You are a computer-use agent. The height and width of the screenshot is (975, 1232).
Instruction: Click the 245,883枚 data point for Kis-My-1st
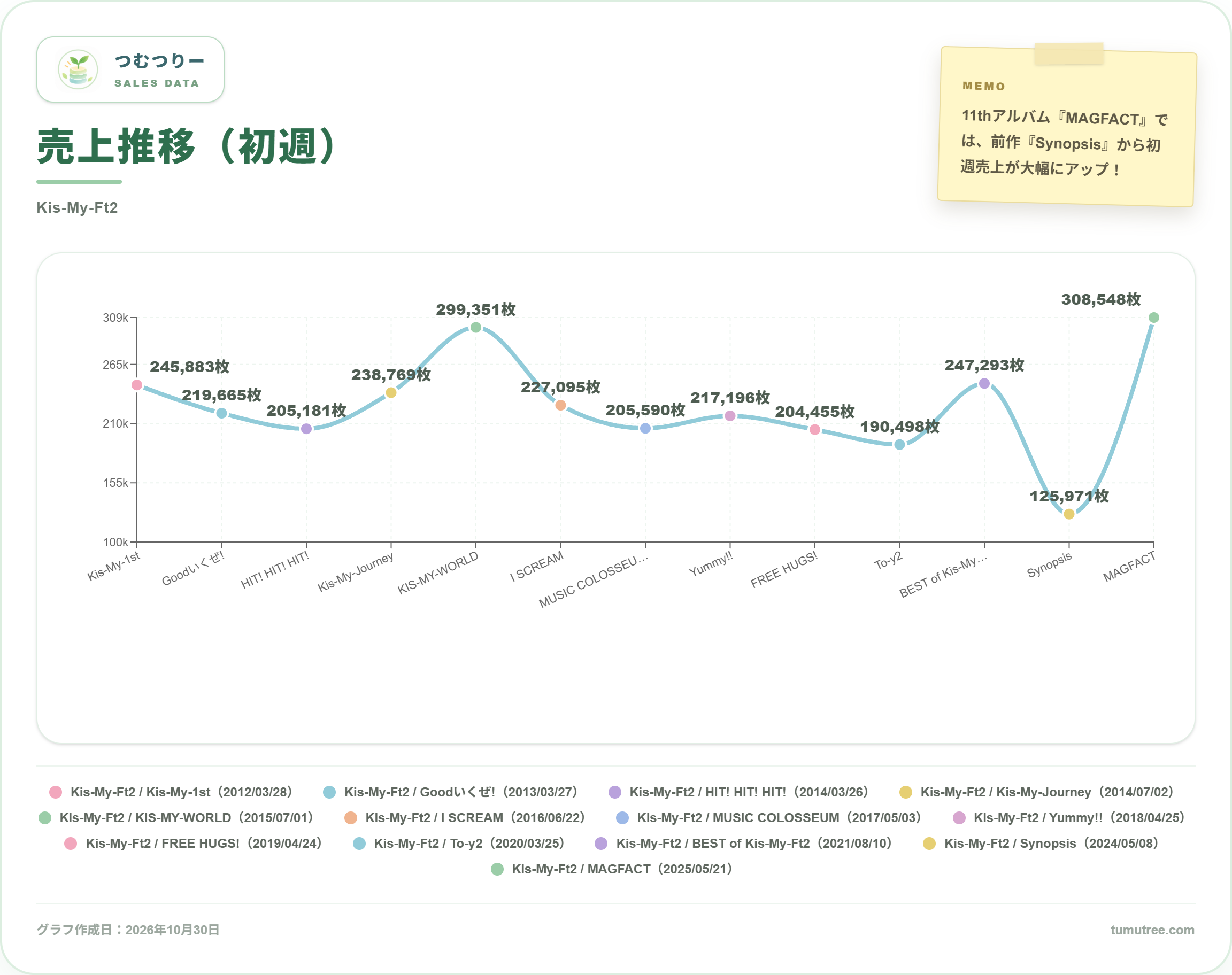click(x=137, y=385)
